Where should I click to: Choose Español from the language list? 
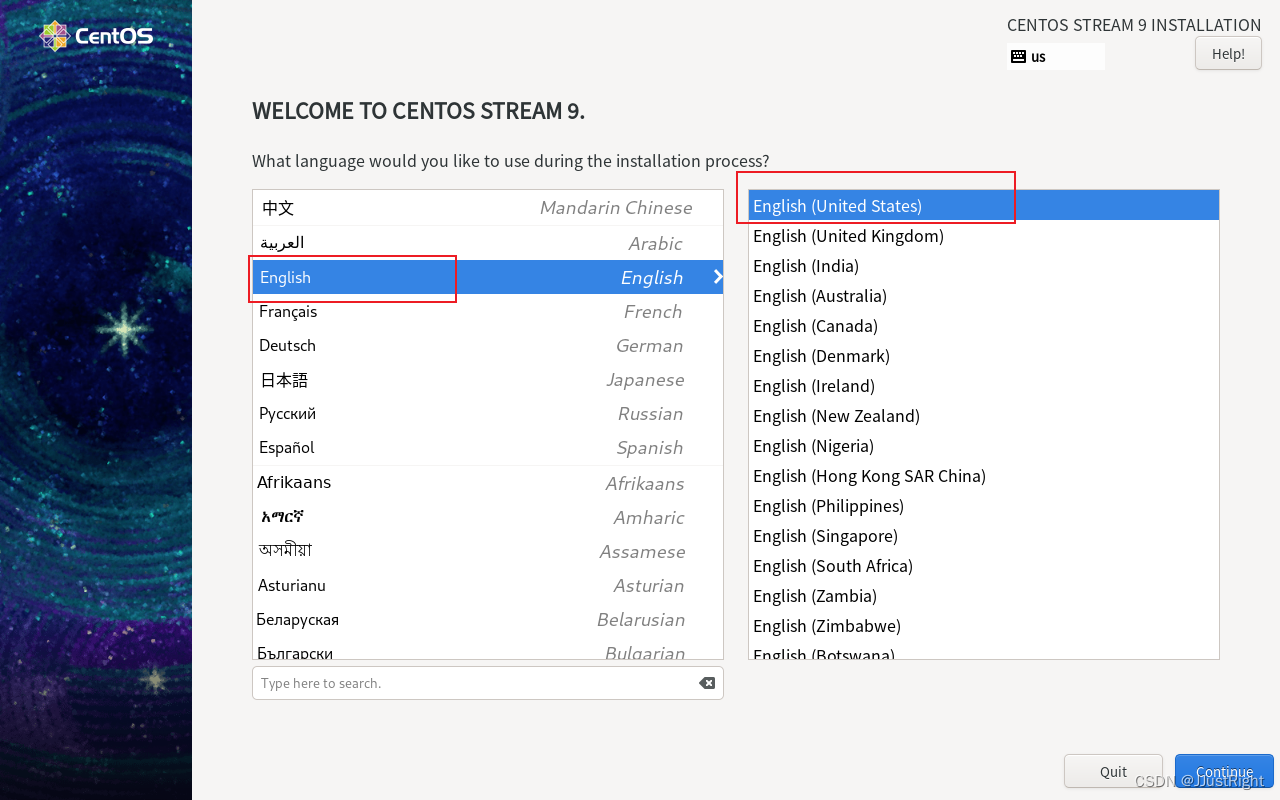(488, 447)
